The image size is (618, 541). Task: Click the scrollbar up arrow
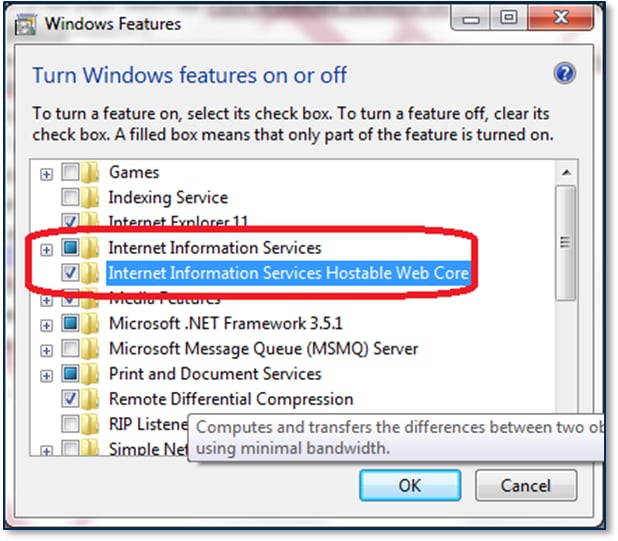(566, 173)
